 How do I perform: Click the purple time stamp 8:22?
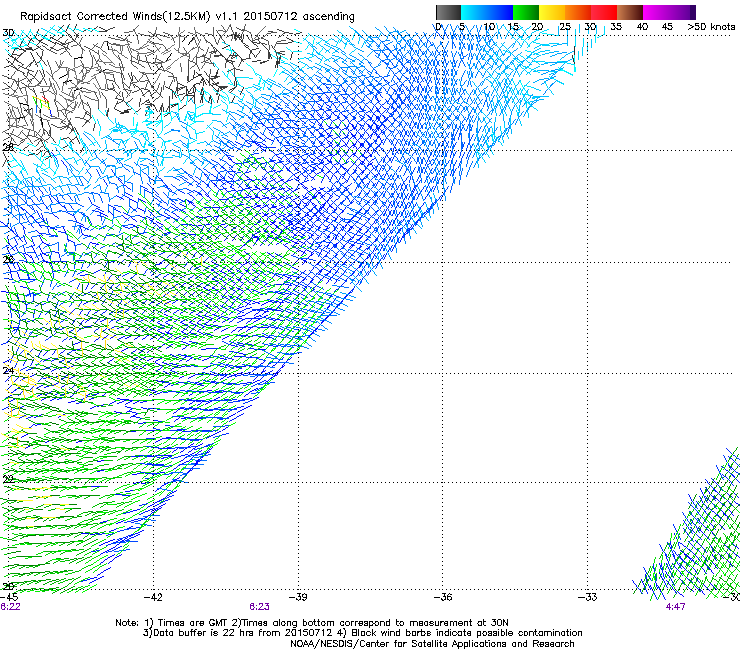coord(10,607)
